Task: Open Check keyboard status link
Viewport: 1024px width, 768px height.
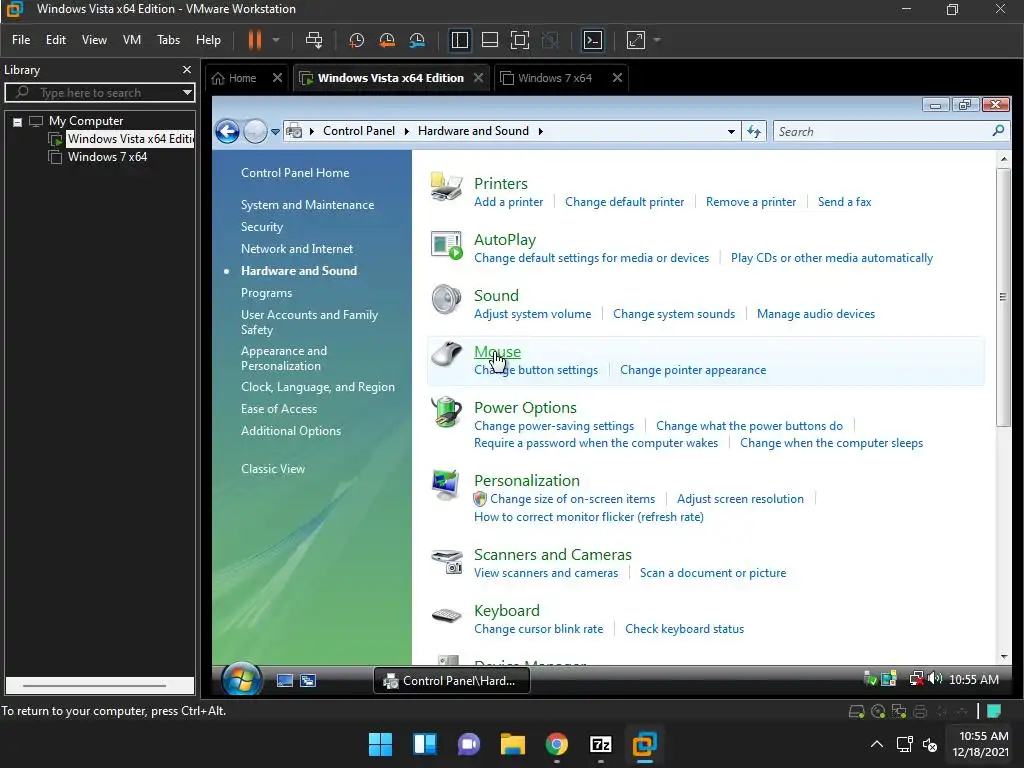Action: pos(684,629)
